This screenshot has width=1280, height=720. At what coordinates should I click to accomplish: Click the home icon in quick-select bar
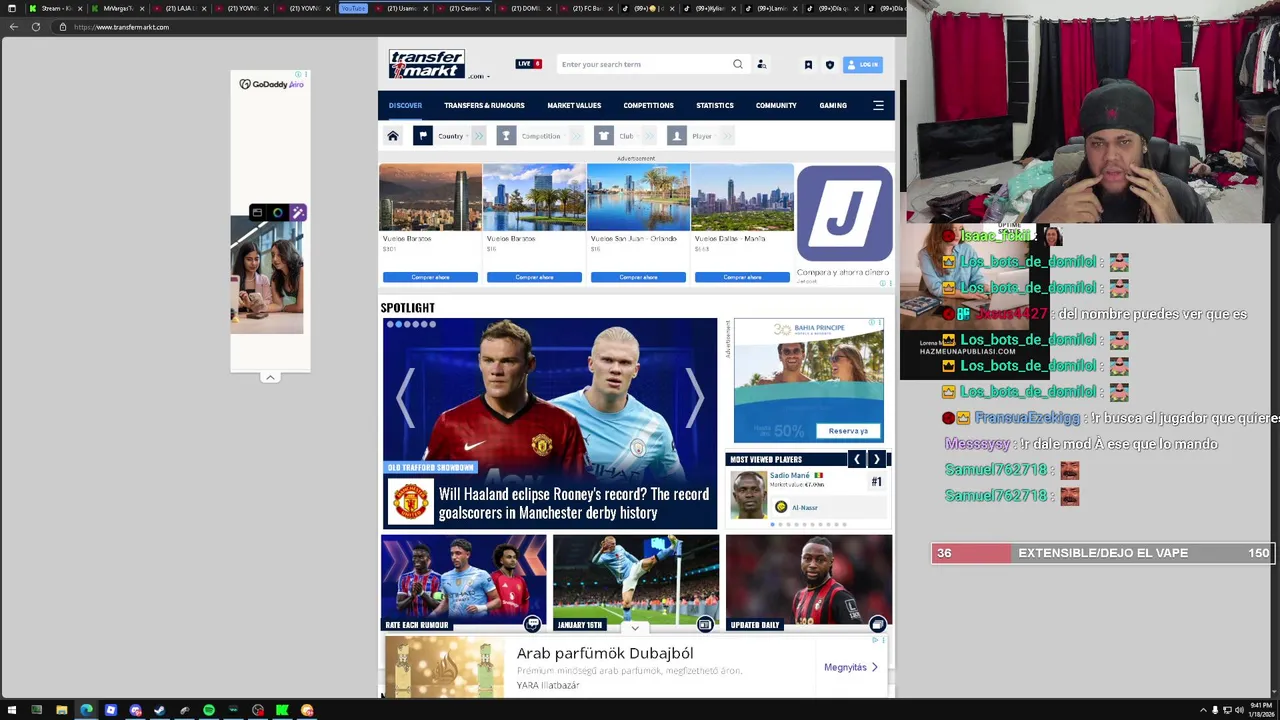(393, 136)
